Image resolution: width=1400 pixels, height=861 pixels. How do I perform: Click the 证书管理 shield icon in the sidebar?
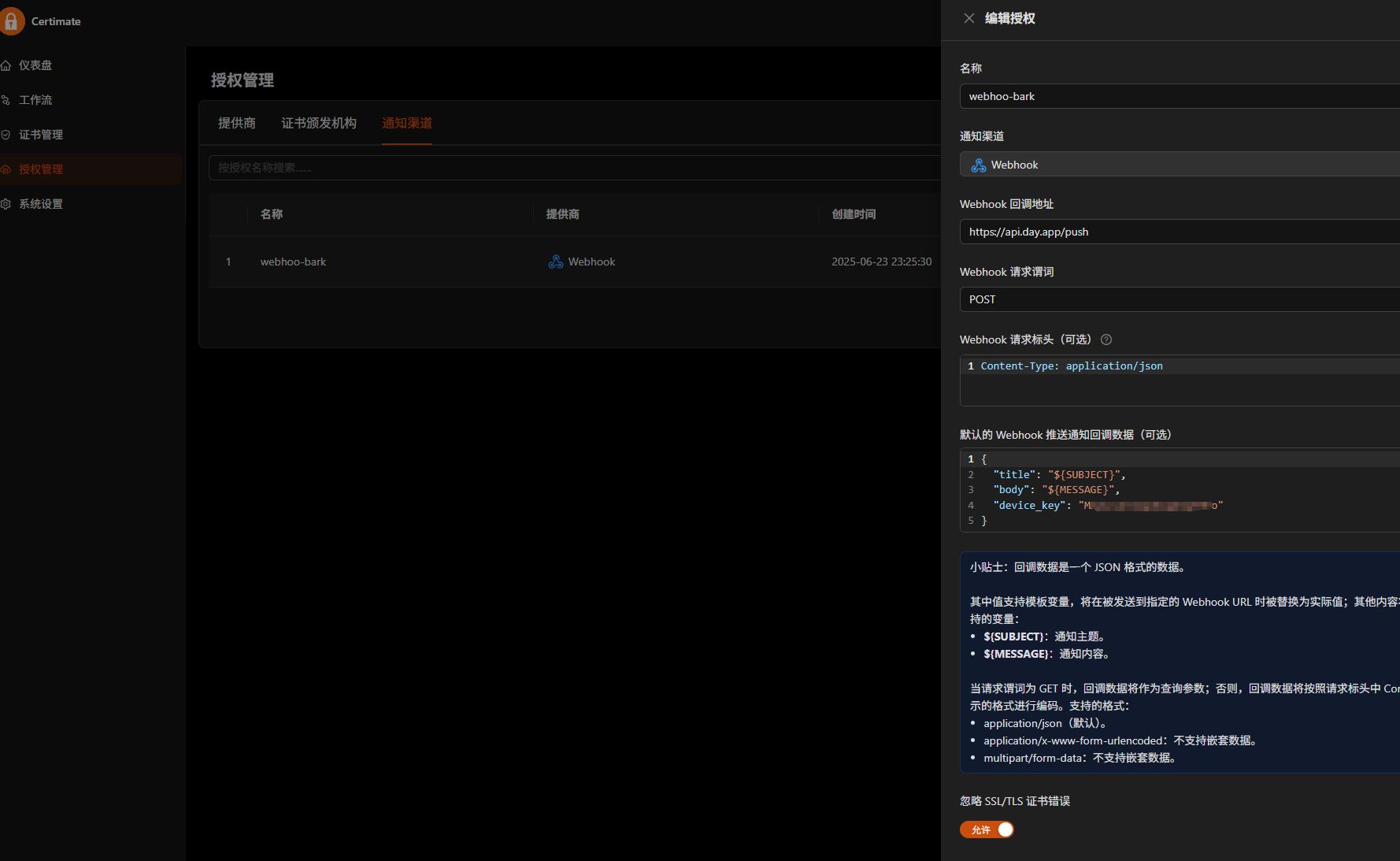[6, 135]
